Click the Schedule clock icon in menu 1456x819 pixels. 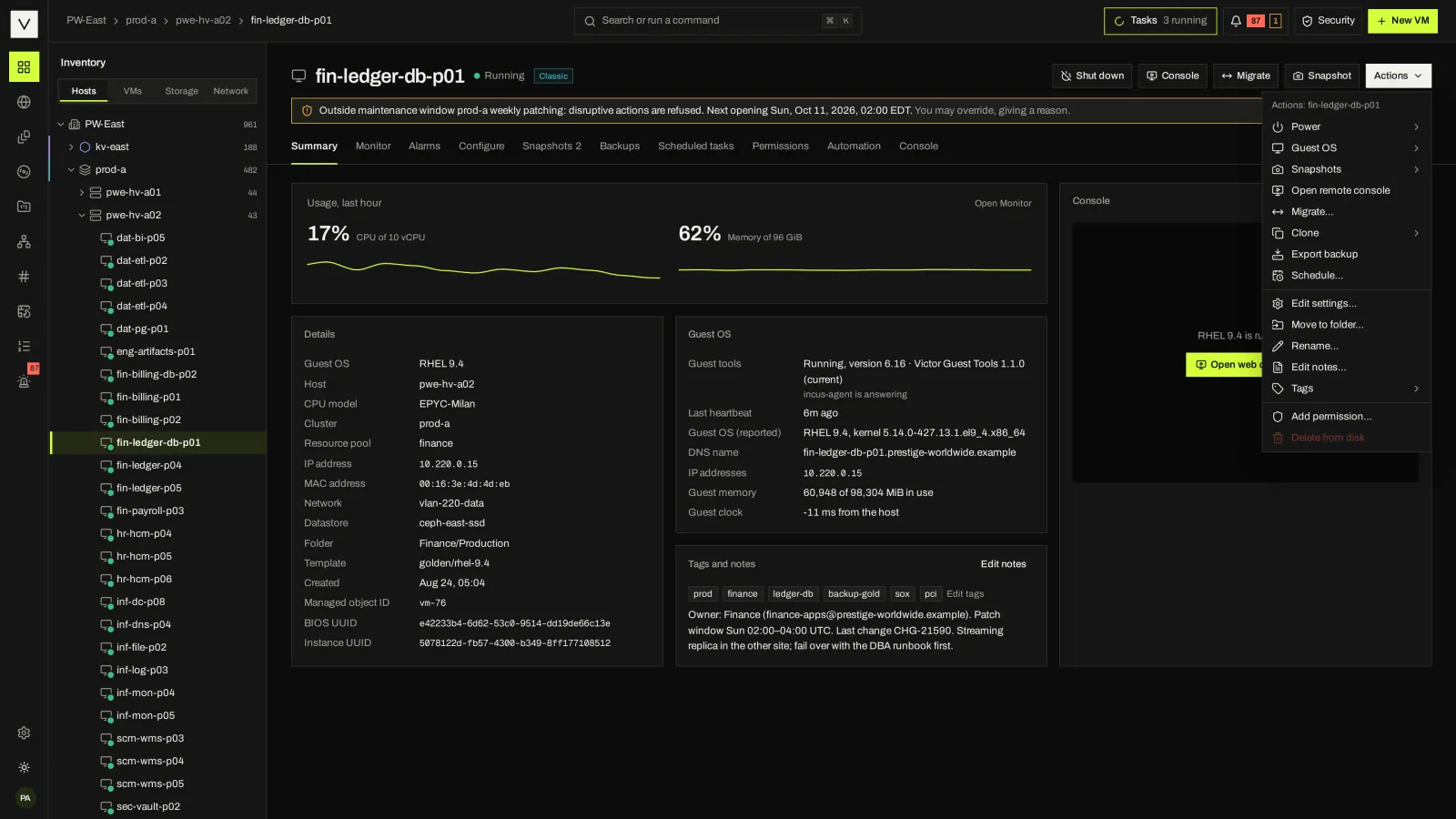coord(1278,276)
